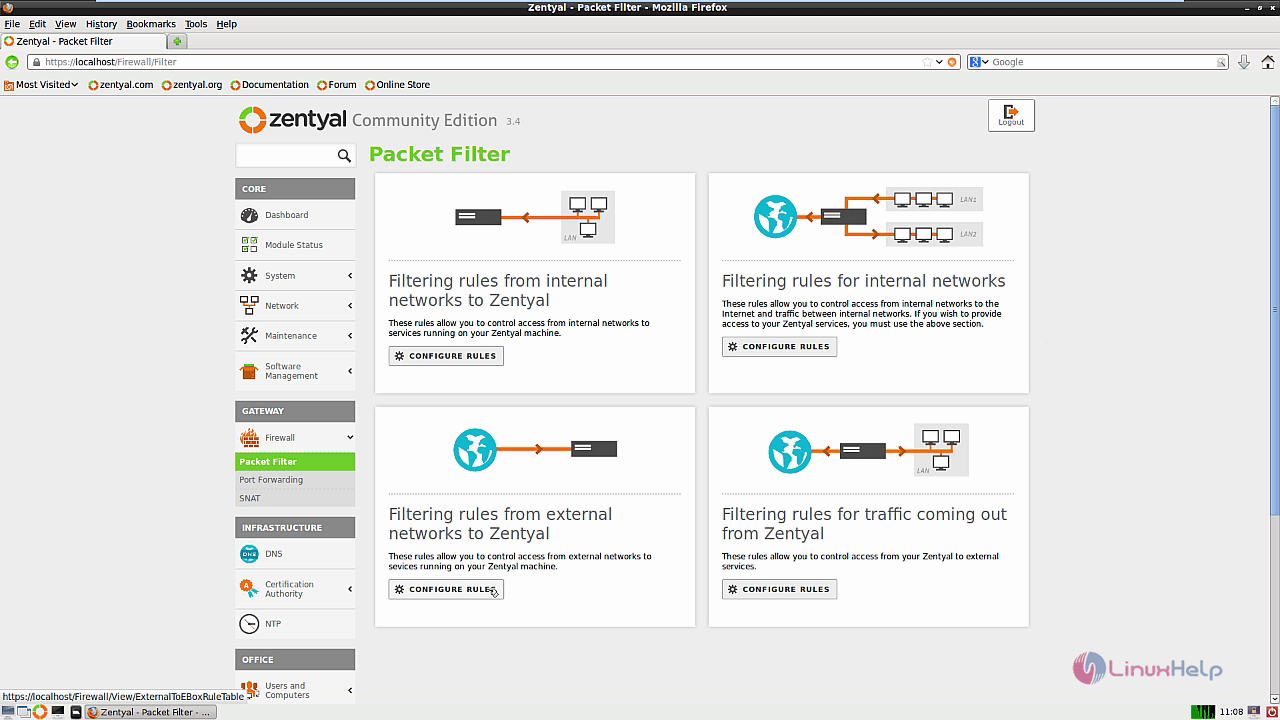Open the zentyal.org bookmark

pos(191,85)
